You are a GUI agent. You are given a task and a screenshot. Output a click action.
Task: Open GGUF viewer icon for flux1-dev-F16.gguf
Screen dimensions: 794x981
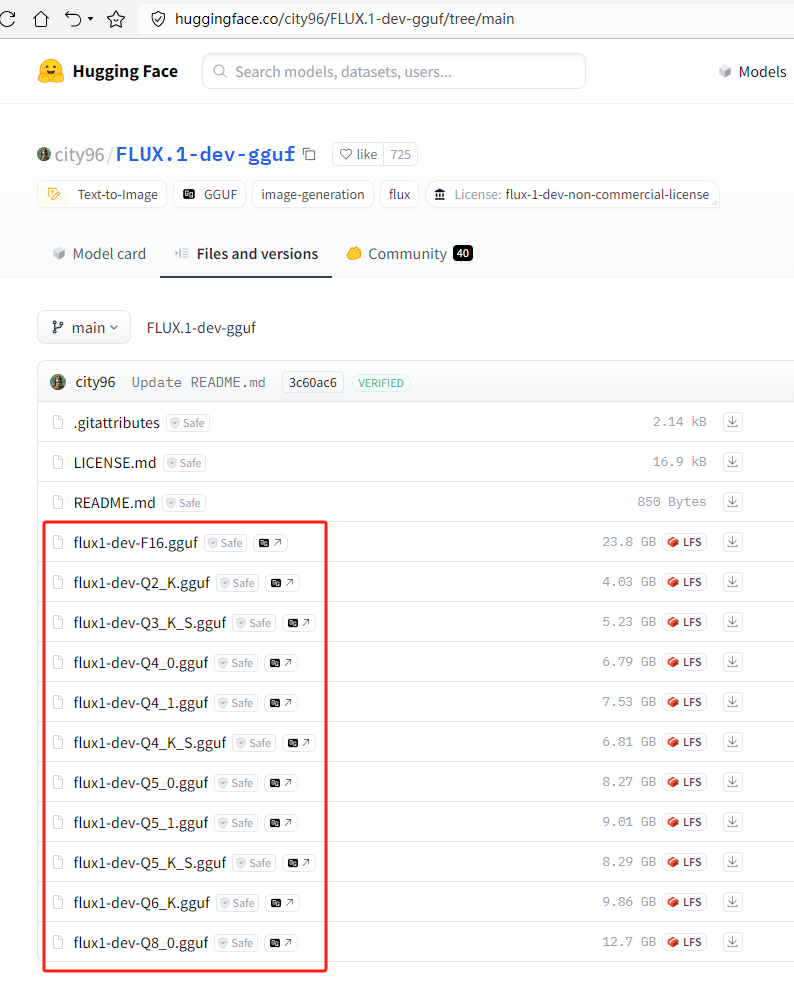[x=270, y=543]
